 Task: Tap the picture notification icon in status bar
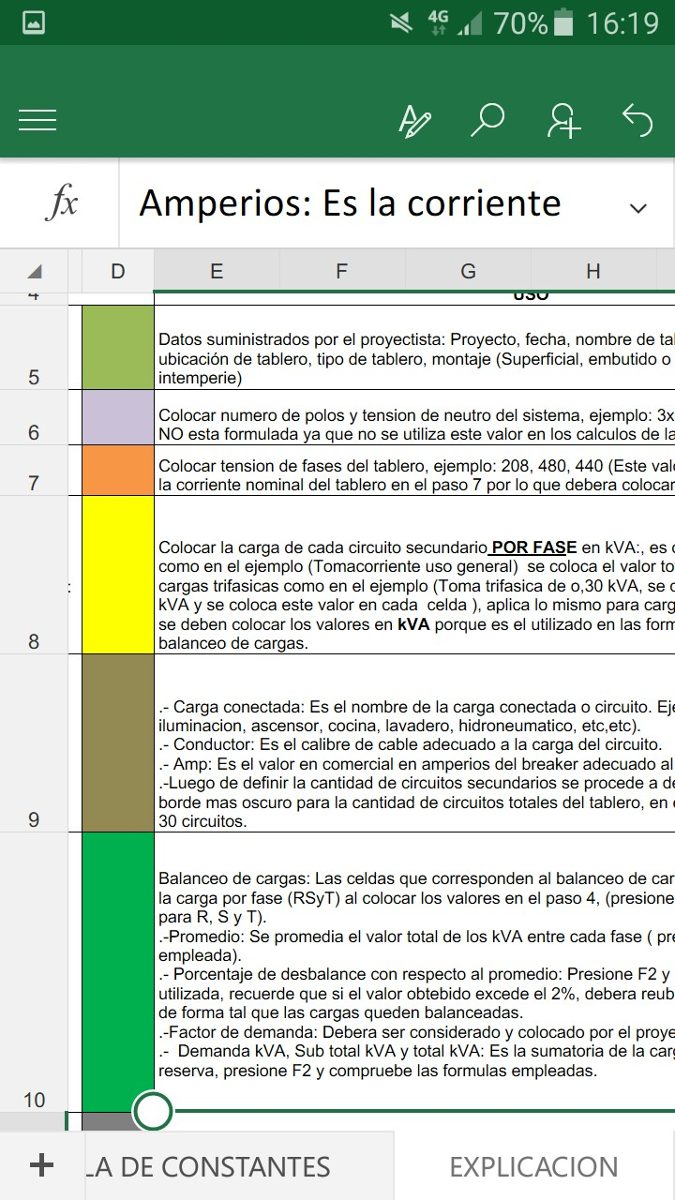pos(33,22)
